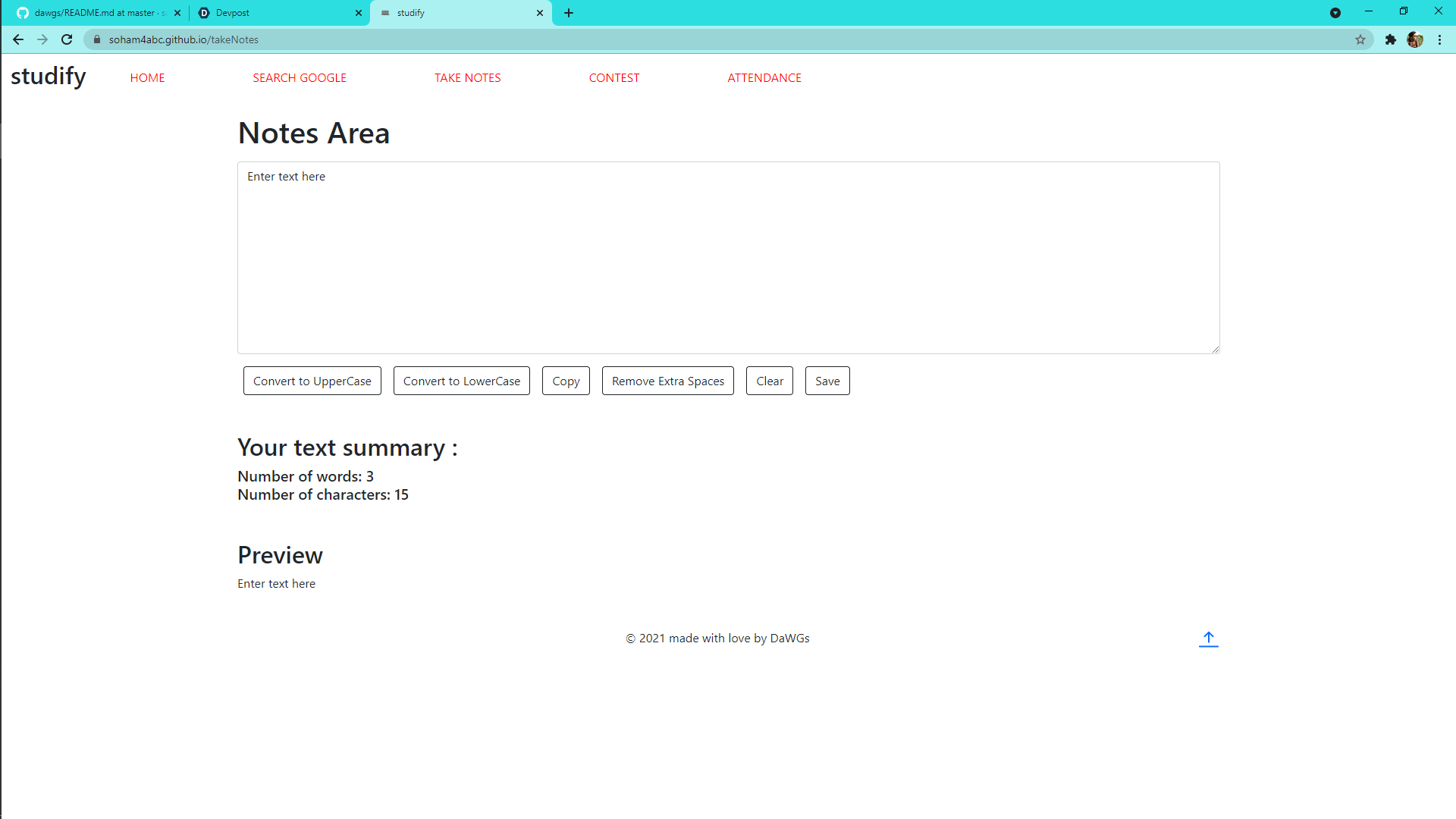
Task: Open the browser extensions puzzle icon
Action: pos(1390,39)
